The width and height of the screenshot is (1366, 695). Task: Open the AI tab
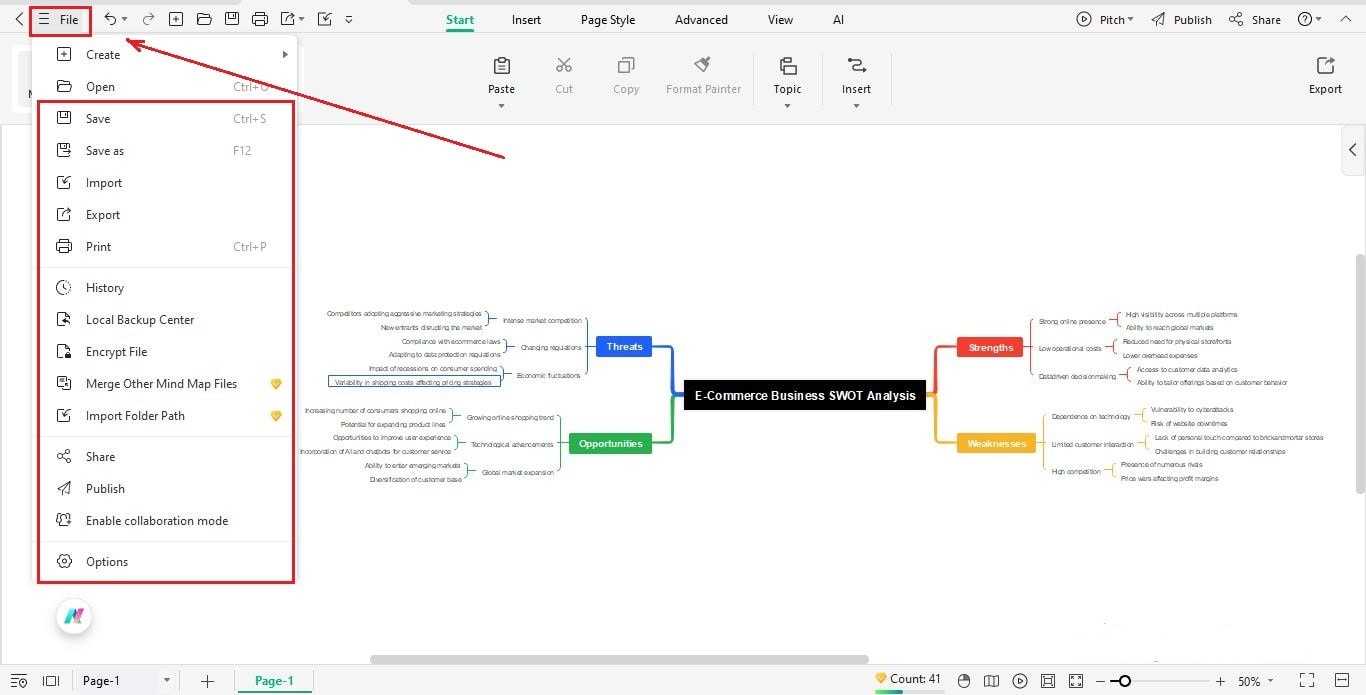tap(838, 20)
